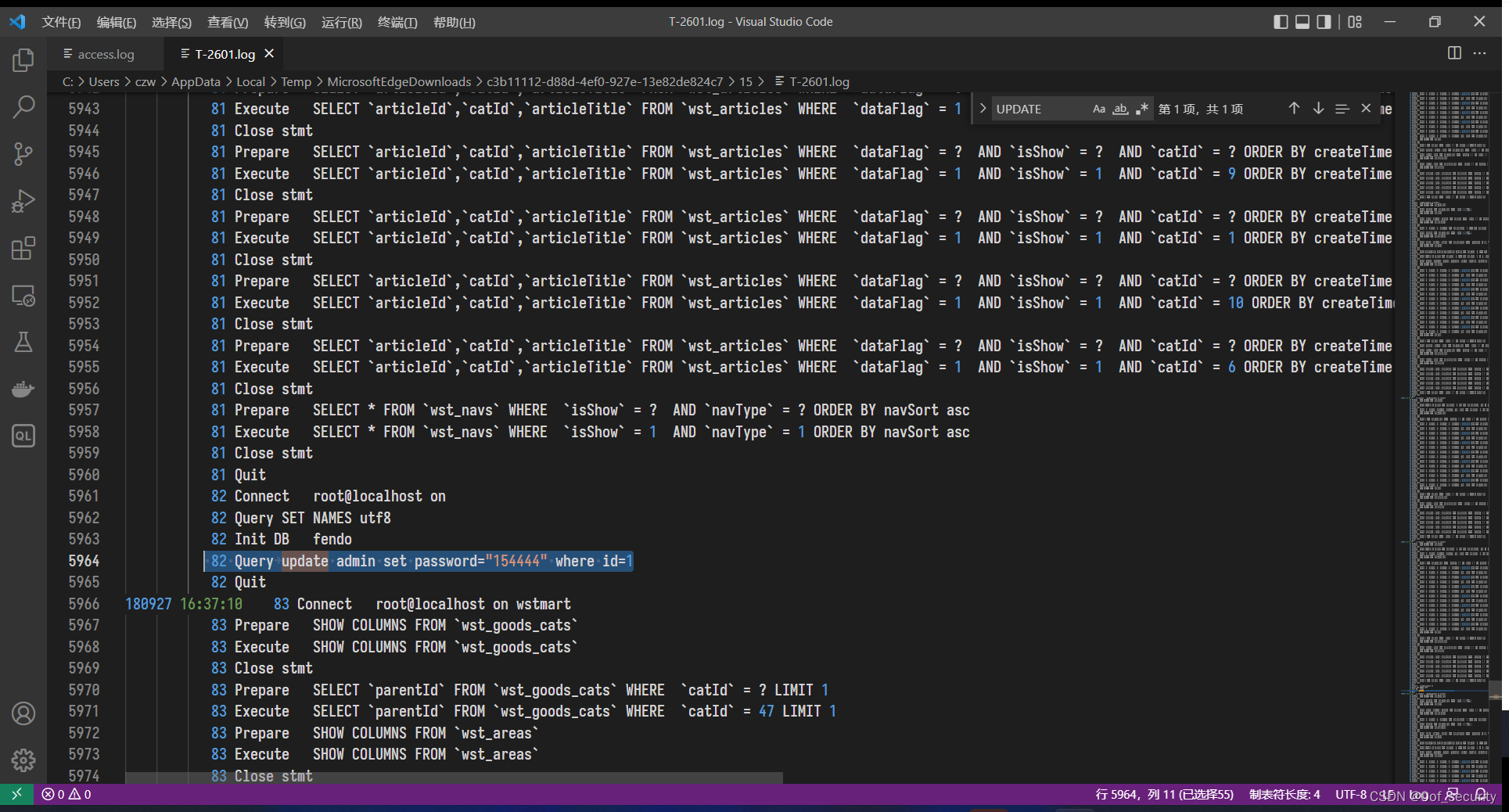The image size is (1509, 812).
Task: Open the AppData breadcrumb dropdown
Action: click(196, 81)
